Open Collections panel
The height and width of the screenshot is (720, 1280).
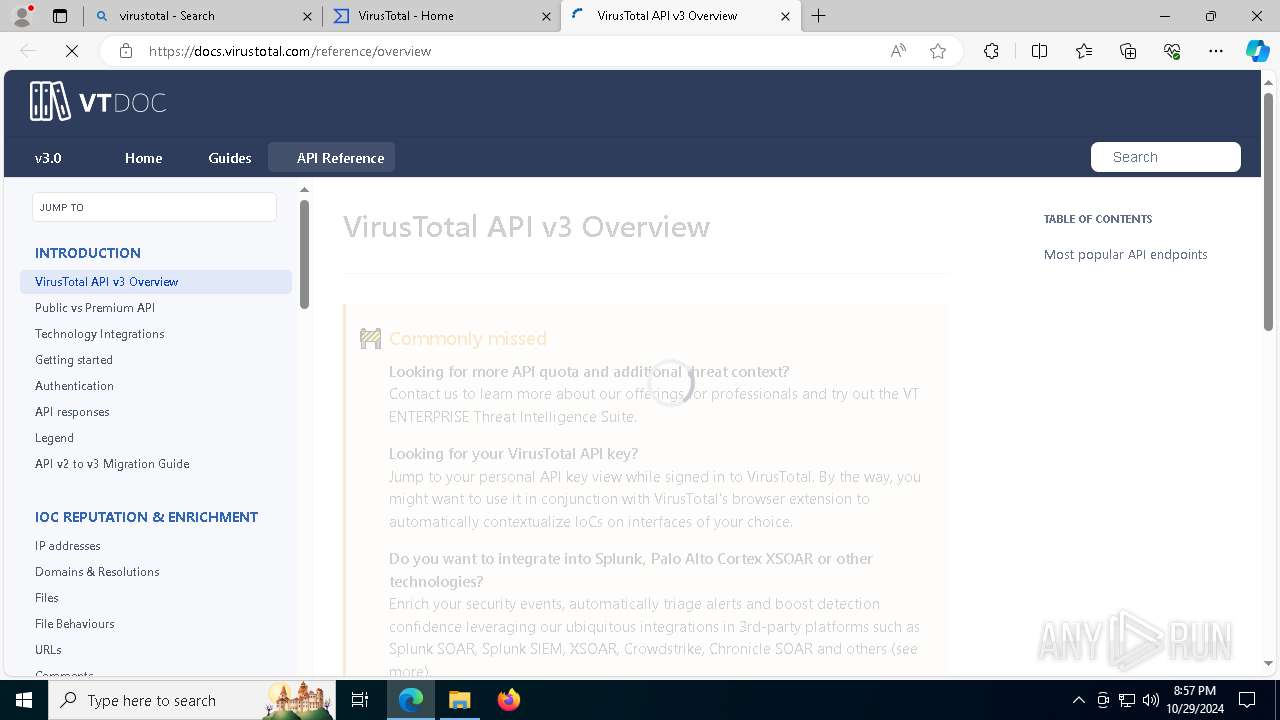click(1128, 51)
